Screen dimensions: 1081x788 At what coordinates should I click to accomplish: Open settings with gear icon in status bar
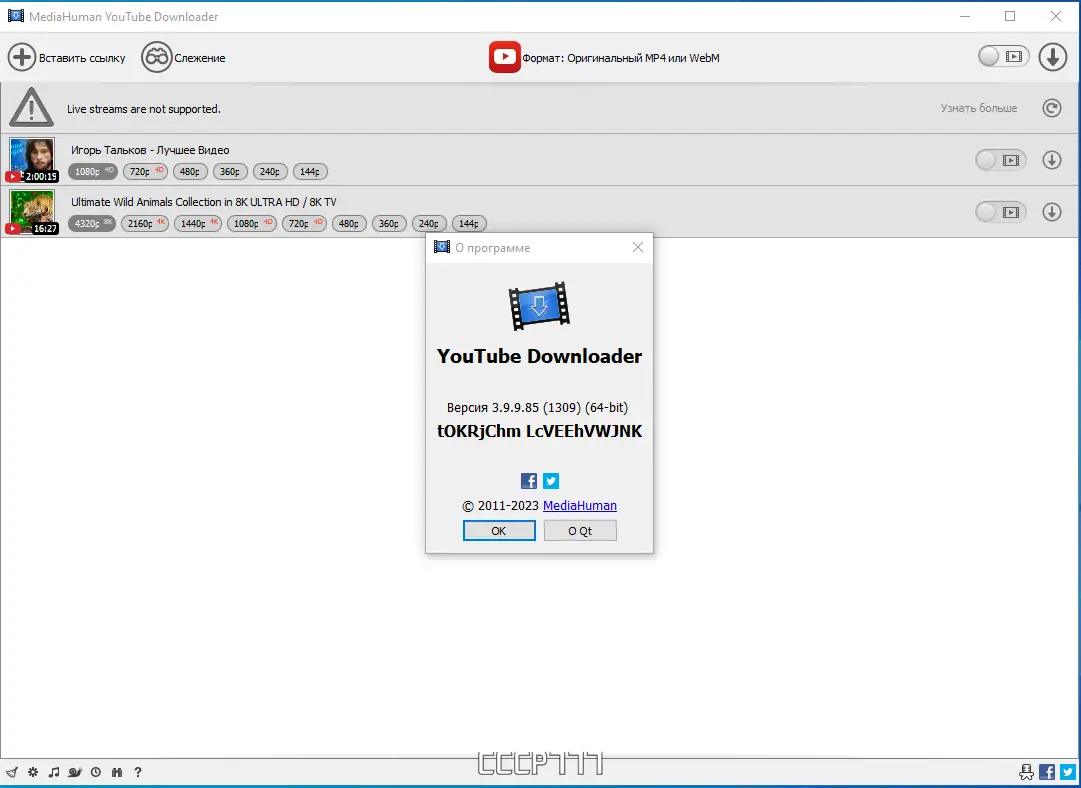(33, 772)
